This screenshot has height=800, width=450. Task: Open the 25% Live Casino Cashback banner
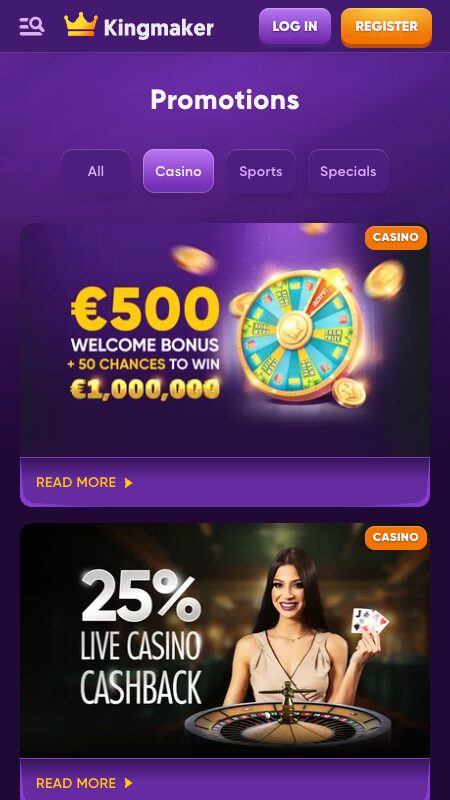224,640
